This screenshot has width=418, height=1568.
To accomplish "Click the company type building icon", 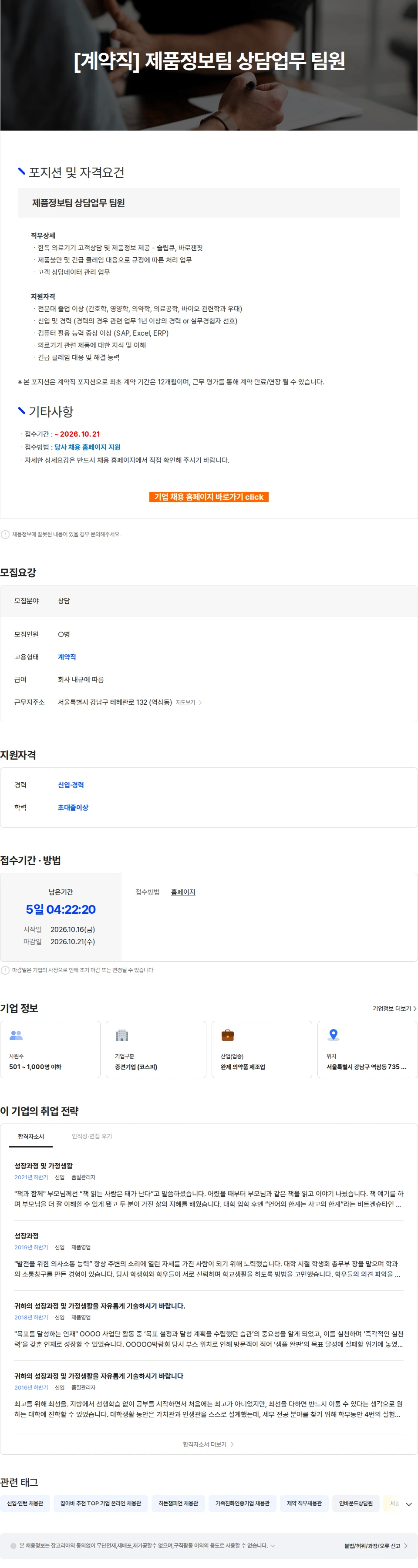I will (x=122, y=1035).
